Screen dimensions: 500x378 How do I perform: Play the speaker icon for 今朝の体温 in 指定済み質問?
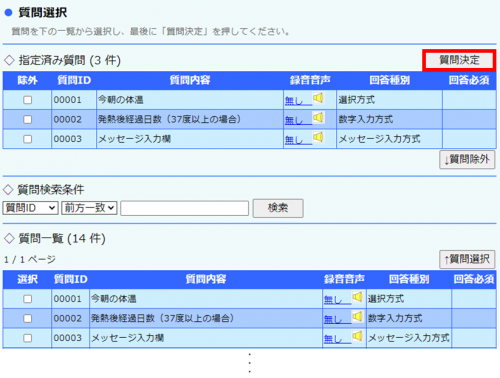pos(318,98)
